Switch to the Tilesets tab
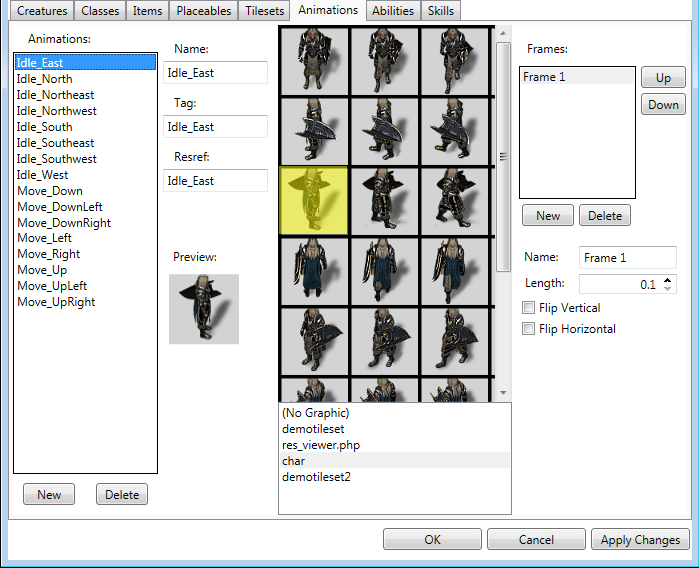 coord(264,11)
